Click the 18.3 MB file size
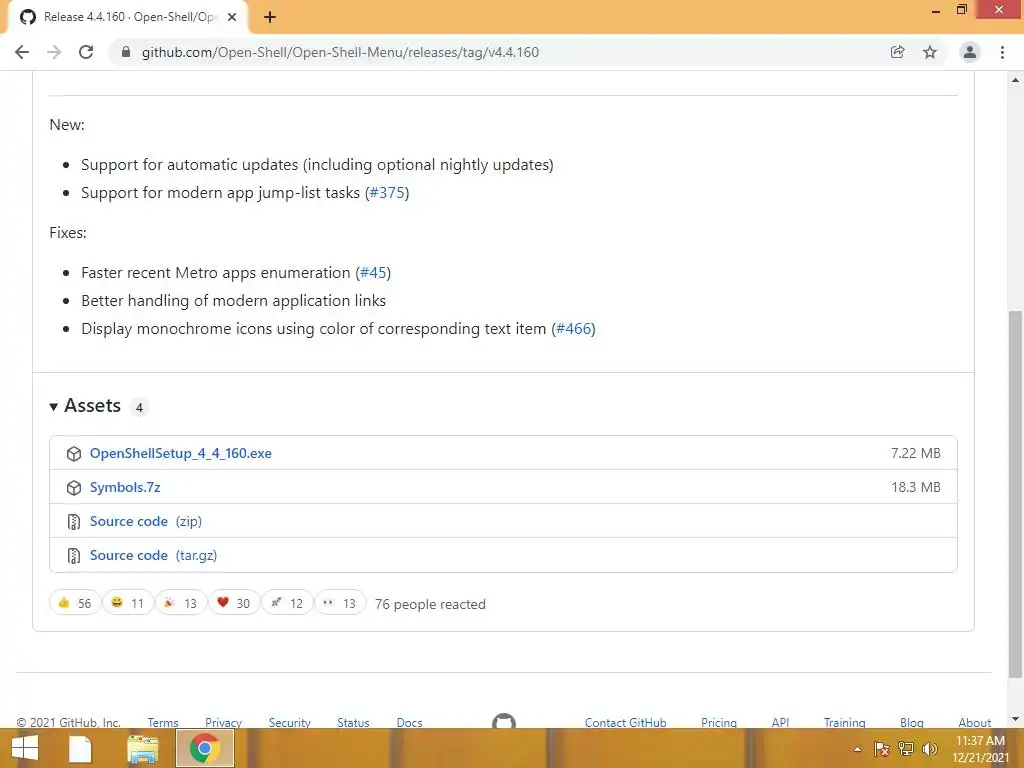The image size is (1024, 768). [x=916, y=487]
